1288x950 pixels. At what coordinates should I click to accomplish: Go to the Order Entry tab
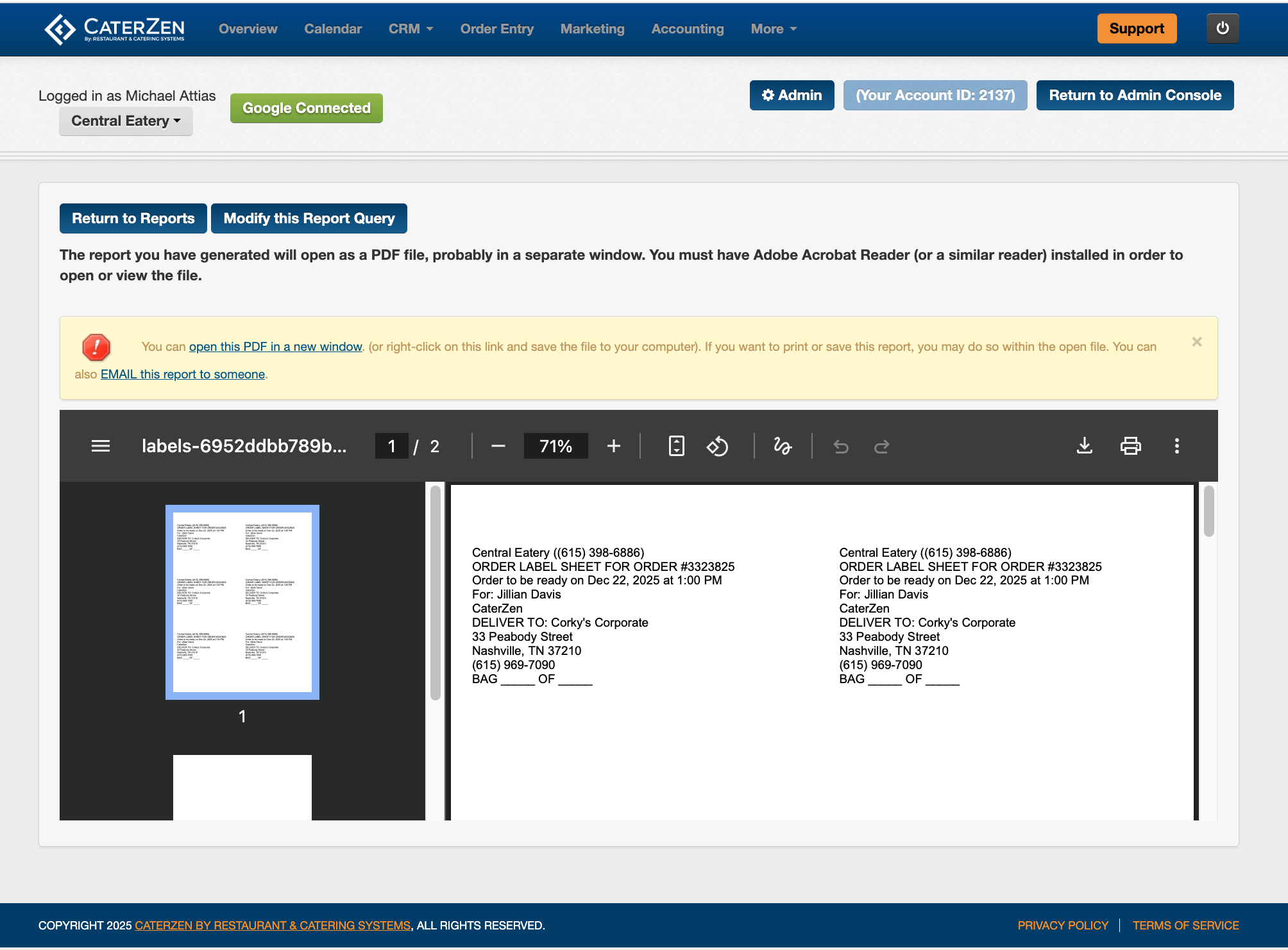tap(496, 29)
